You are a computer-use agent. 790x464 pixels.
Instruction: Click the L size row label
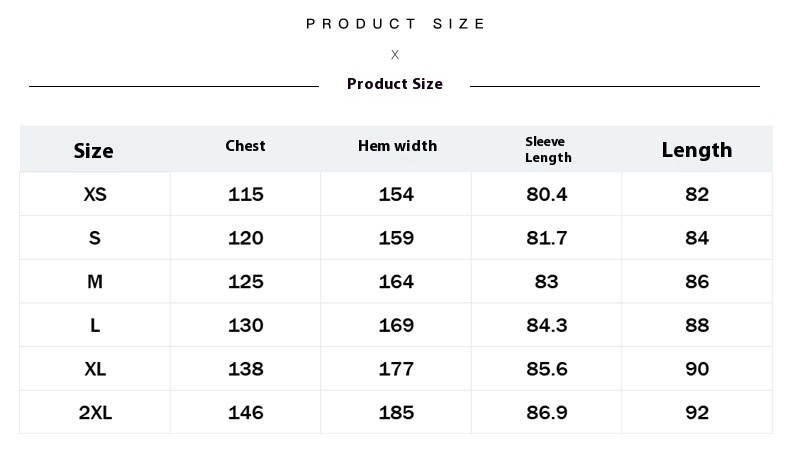point(95,325)
